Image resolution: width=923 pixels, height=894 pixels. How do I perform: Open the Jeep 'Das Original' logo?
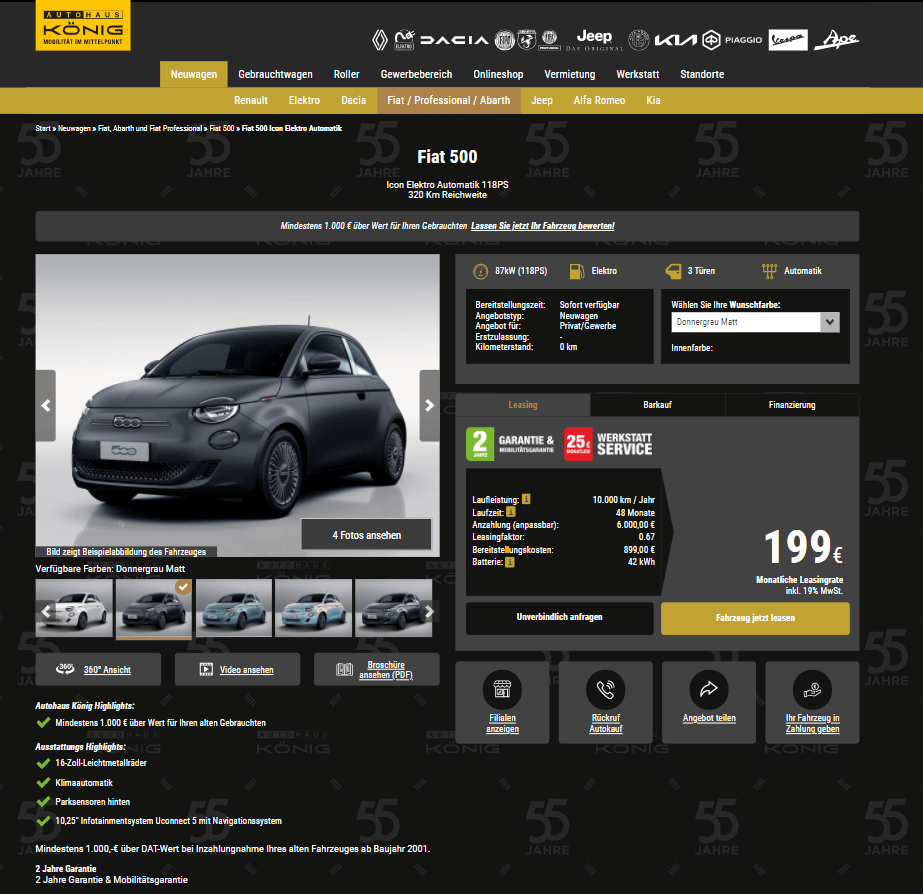[x=594, y=40]
